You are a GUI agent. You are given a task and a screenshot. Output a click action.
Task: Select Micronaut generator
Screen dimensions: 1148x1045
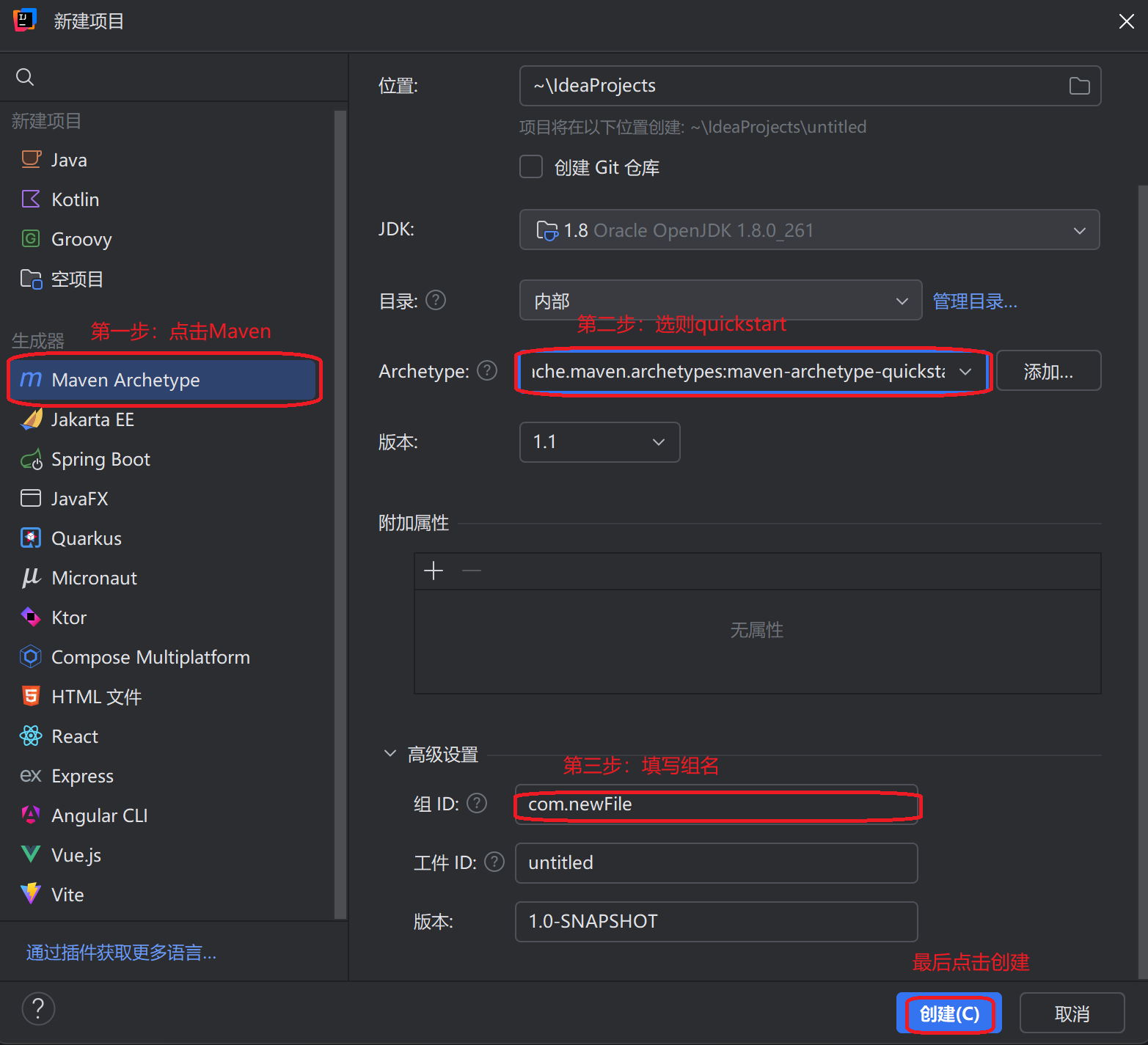tap(167, 577)
